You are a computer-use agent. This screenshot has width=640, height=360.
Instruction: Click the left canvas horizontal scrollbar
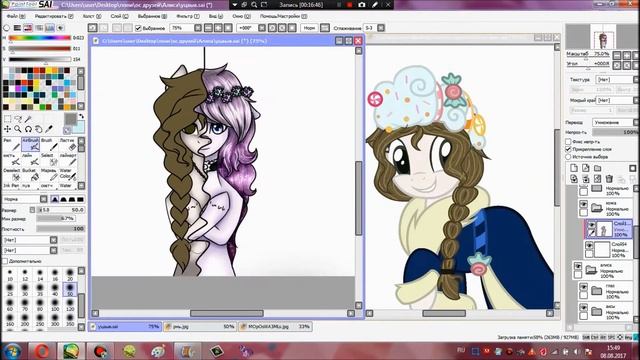(227, 313)
